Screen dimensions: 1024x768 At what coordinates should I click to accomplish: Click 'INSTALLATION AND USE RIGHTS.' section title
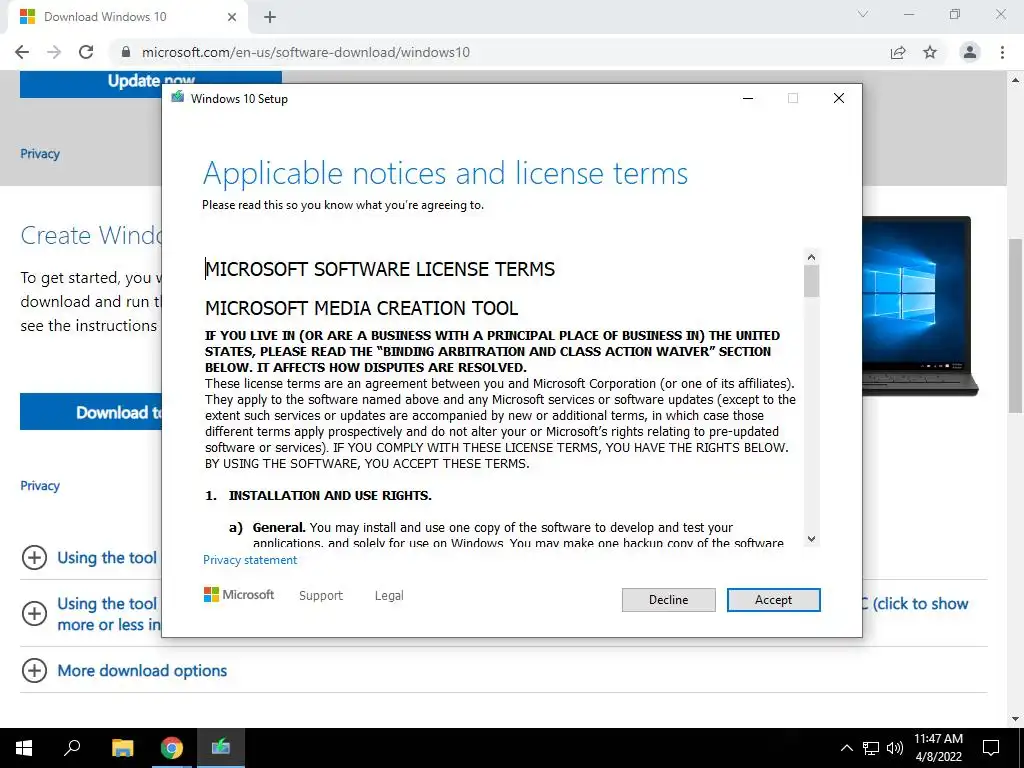point(330,496)
